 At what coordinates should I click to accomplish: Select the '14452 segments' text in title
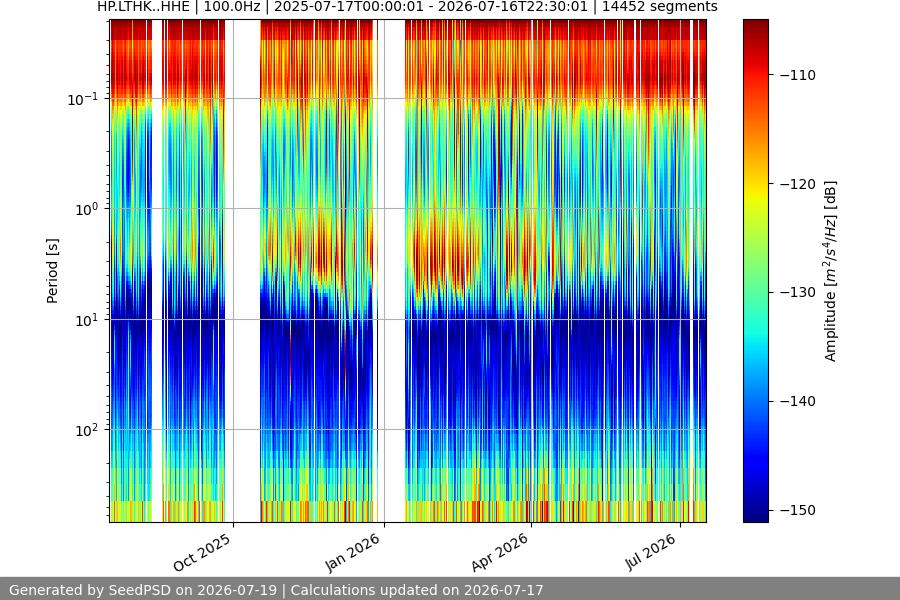pos(660,7)
